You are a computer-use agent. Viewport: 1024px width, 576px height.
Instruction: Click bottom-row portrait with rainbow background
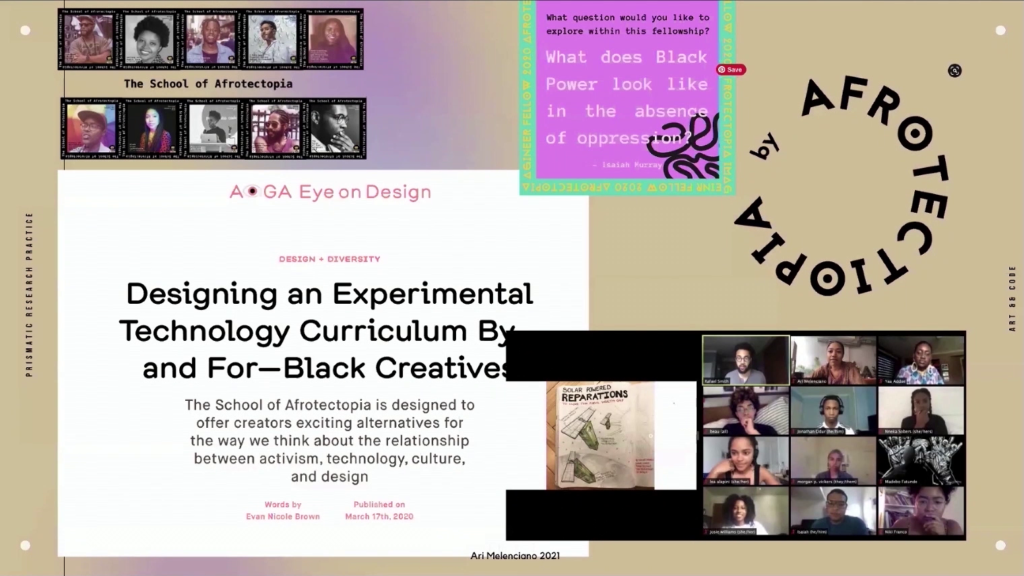click(x=91, y=129)
